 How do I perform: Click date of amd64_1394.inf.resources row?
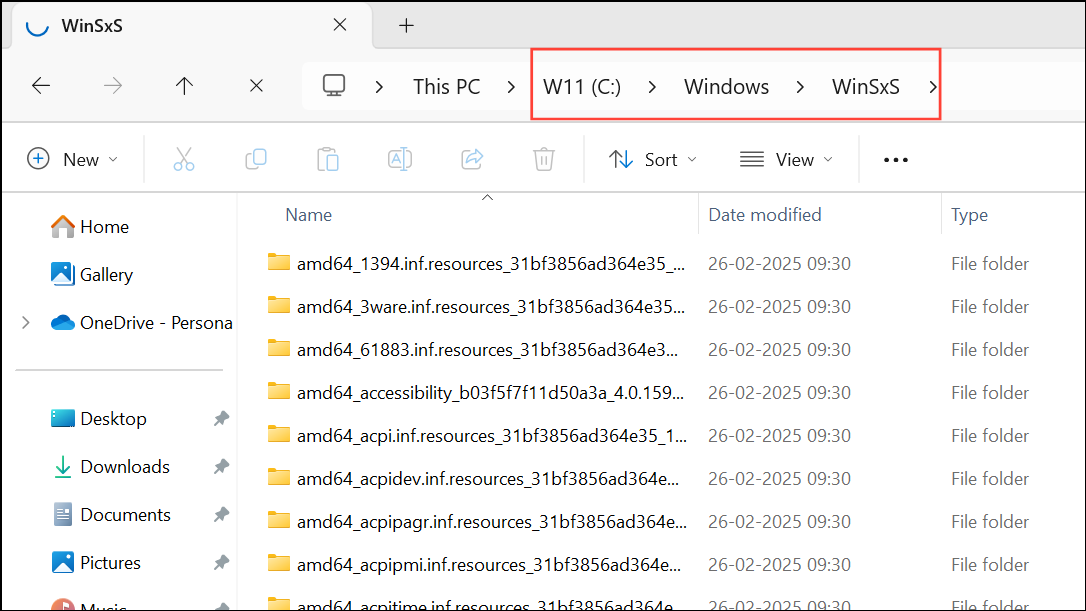(x=779, y=264)
